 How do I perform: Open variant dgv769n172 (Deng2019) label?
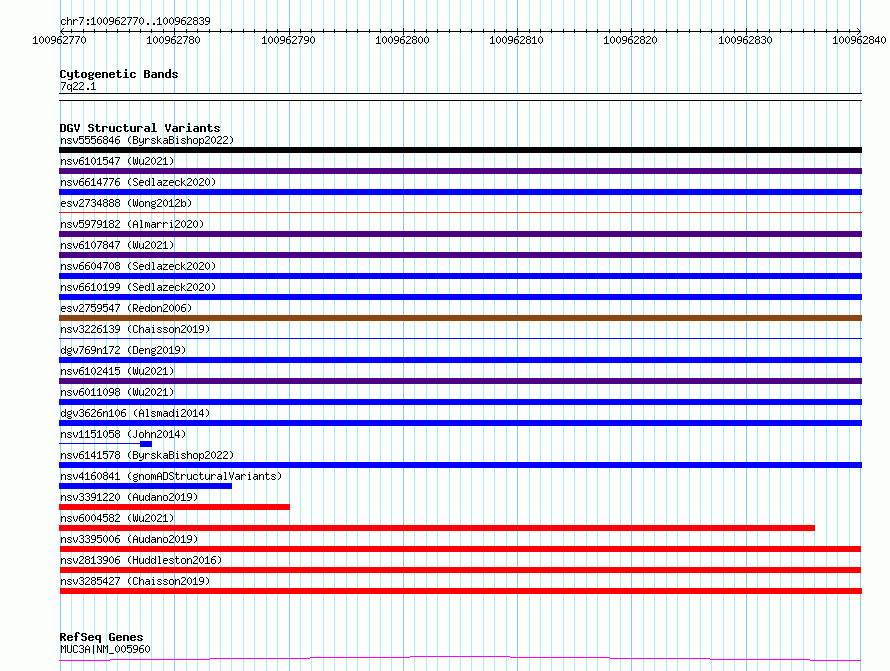pyautogui.click(x=123, y=350)
